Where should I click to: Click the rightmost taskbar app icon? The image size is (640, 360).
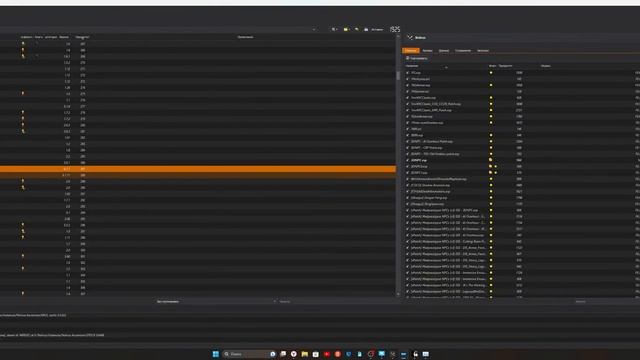(x=425, y=354)
